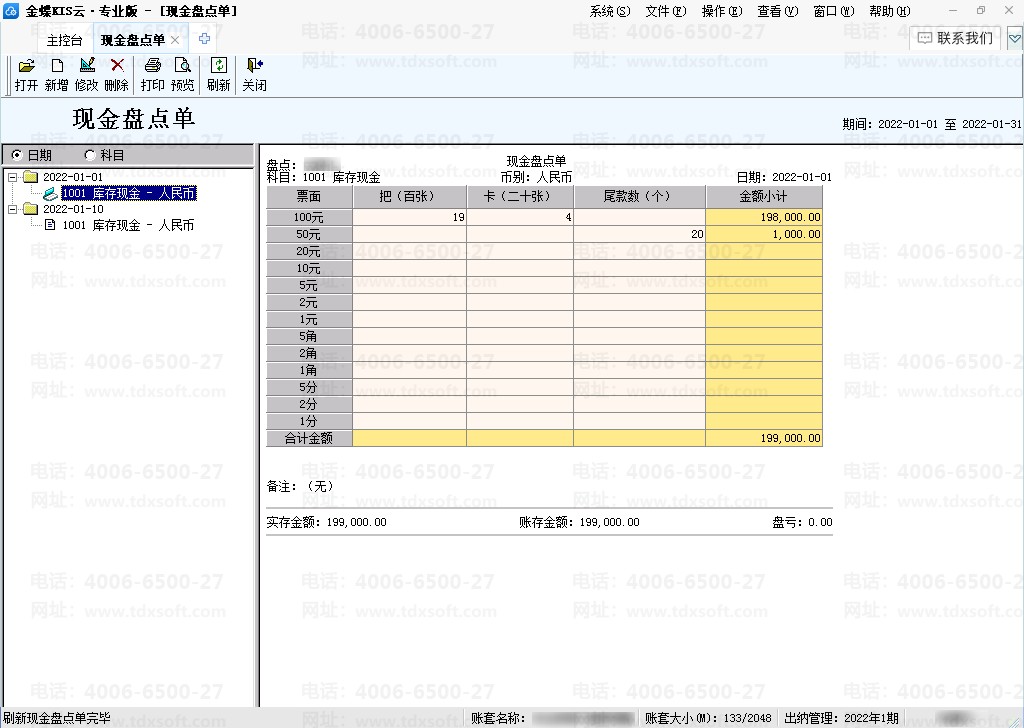Click the 把(百张) column header
This screenshot has width=1024, height=728.
click(x=409, y=197)
